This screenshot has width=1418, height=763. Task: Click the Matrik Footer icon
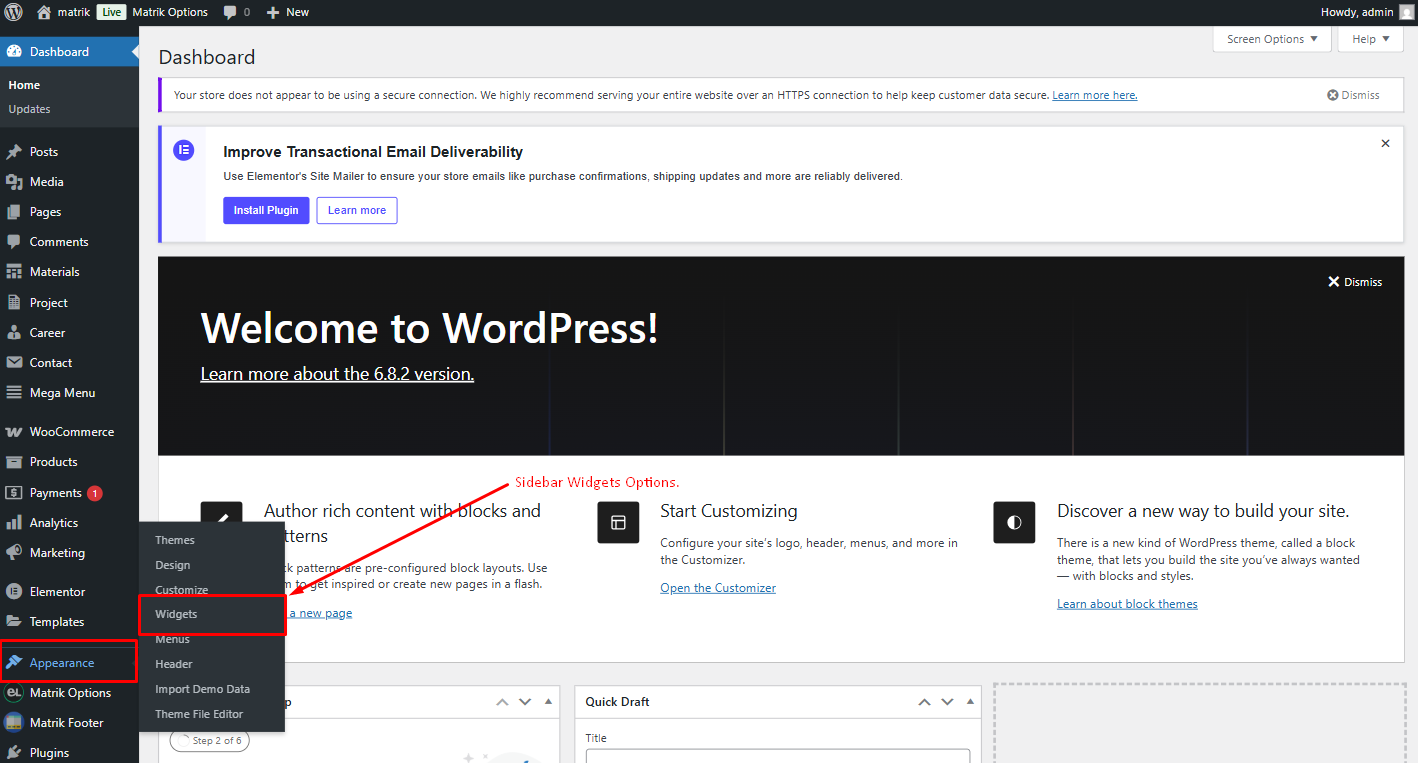14,723
